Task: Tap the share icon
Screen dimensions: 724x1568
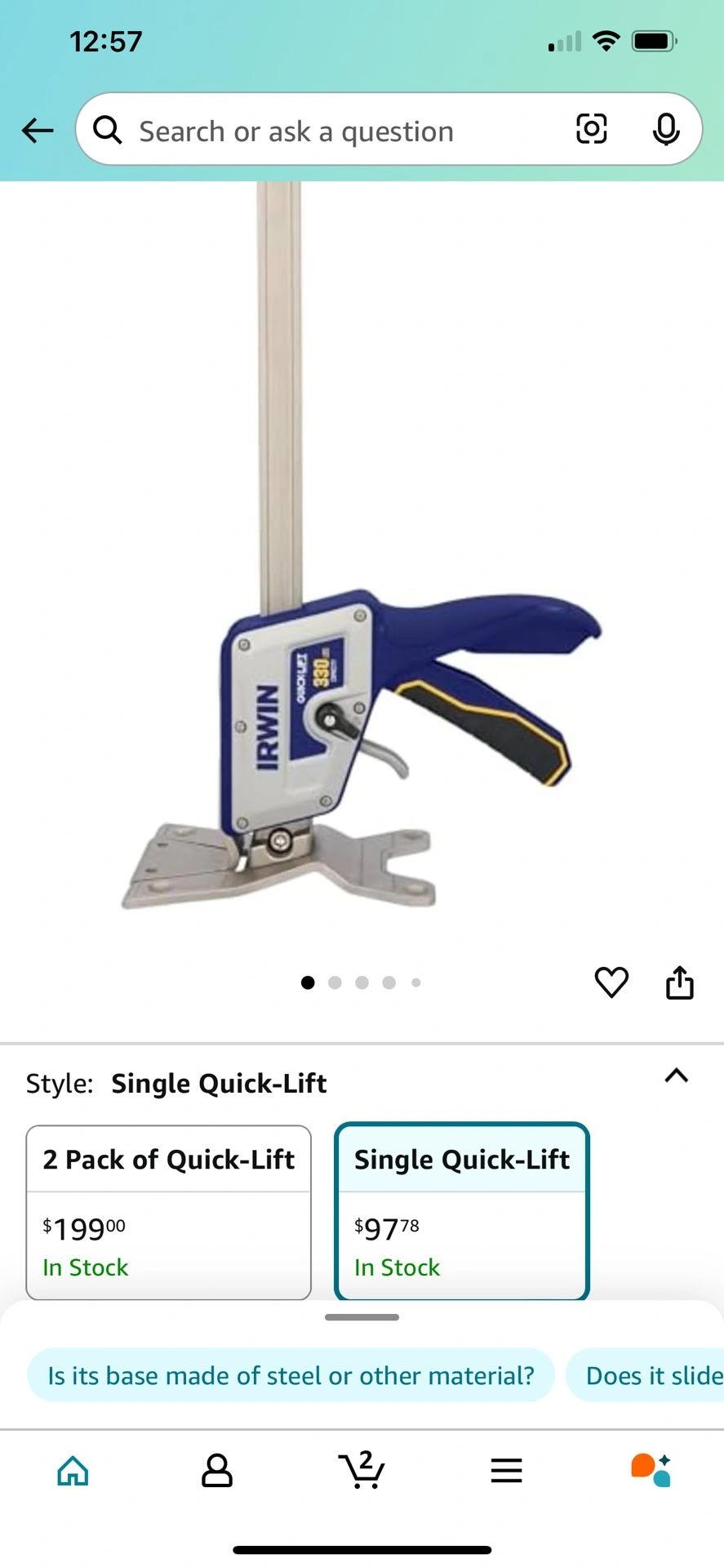Action: (x=679, y=982)
